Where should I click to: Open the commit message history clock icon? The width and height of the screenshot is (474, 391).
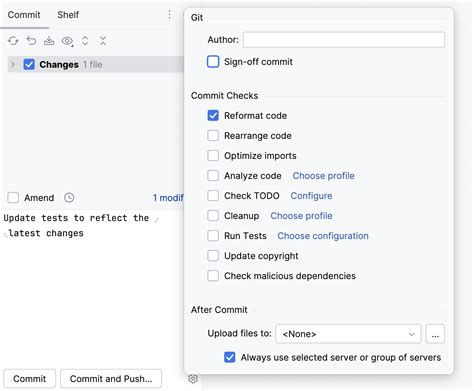tap(69, 198)
